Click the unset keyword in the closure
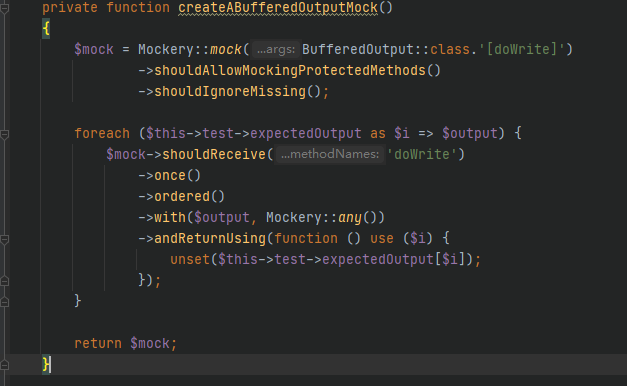This screenshot has width=627, height=386. click(x=190, y=260)
